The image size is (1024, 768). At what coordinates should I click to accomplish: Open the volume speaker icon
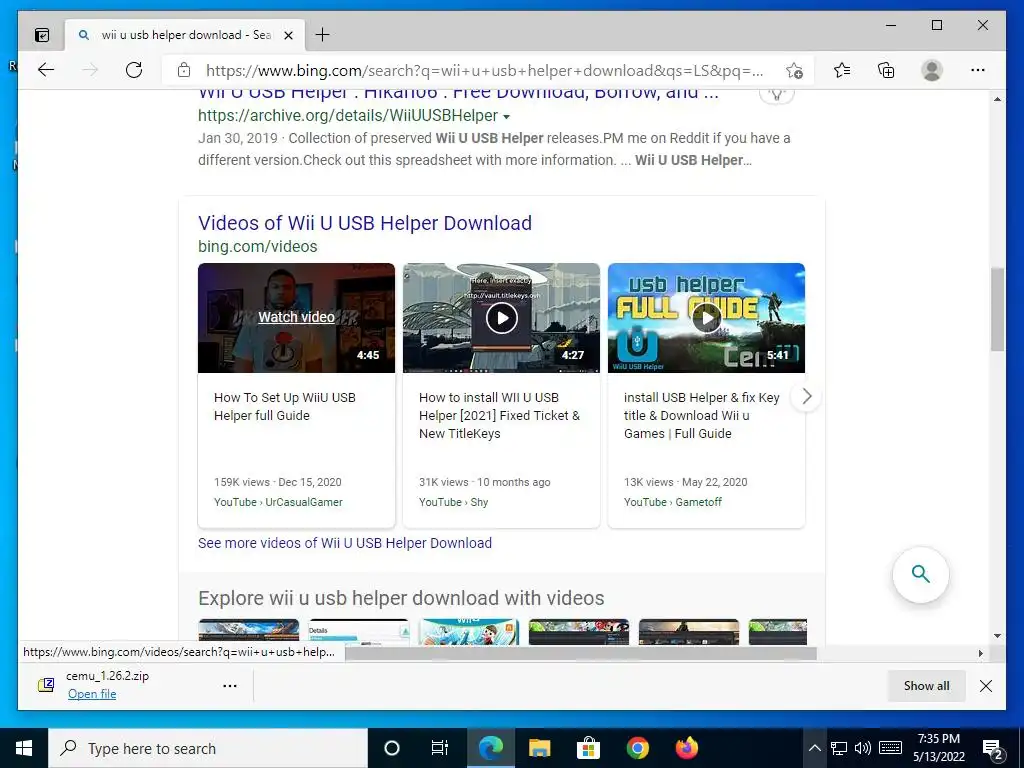click(x=863, y=748)
